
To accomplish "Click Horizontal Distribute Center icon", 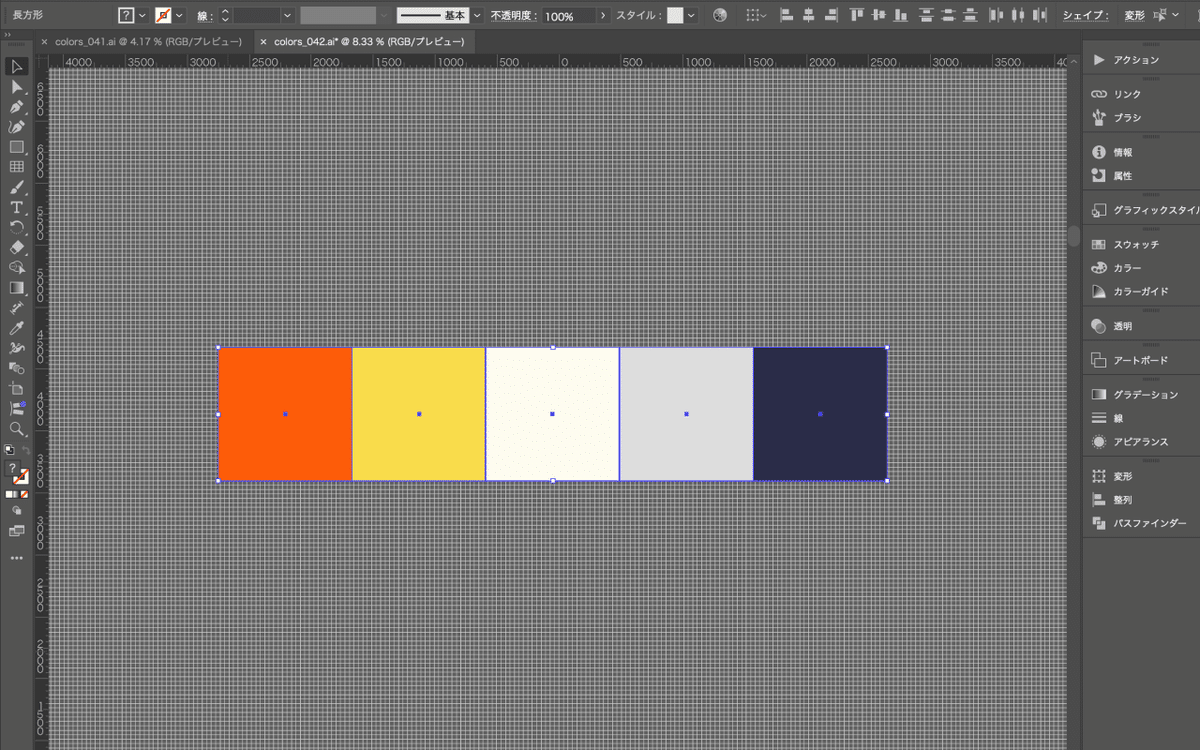I will point(1018,16).
